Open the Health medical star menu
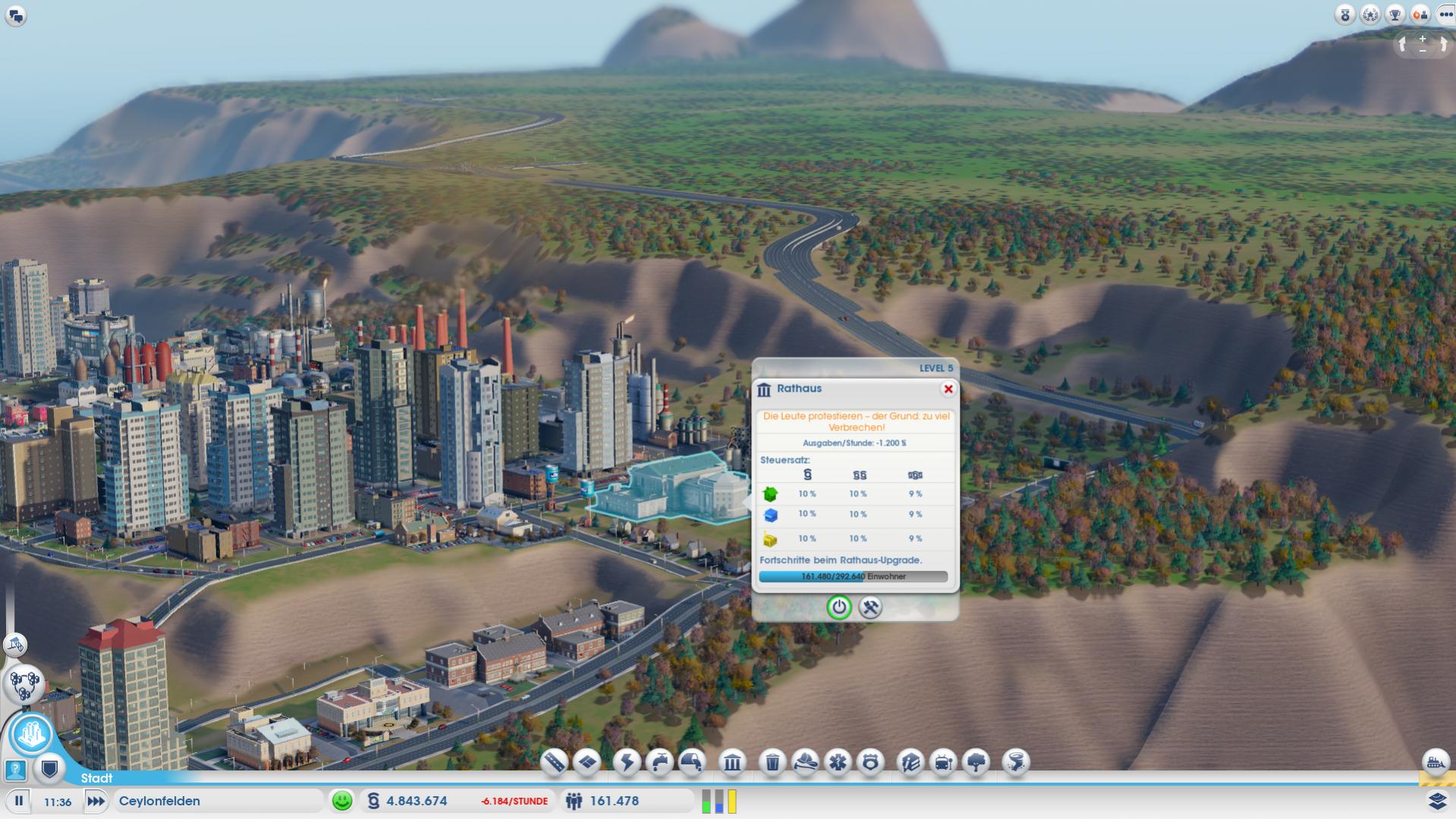Image resolution: width=1456 pixels, height=819 pixels. point(838,761)
